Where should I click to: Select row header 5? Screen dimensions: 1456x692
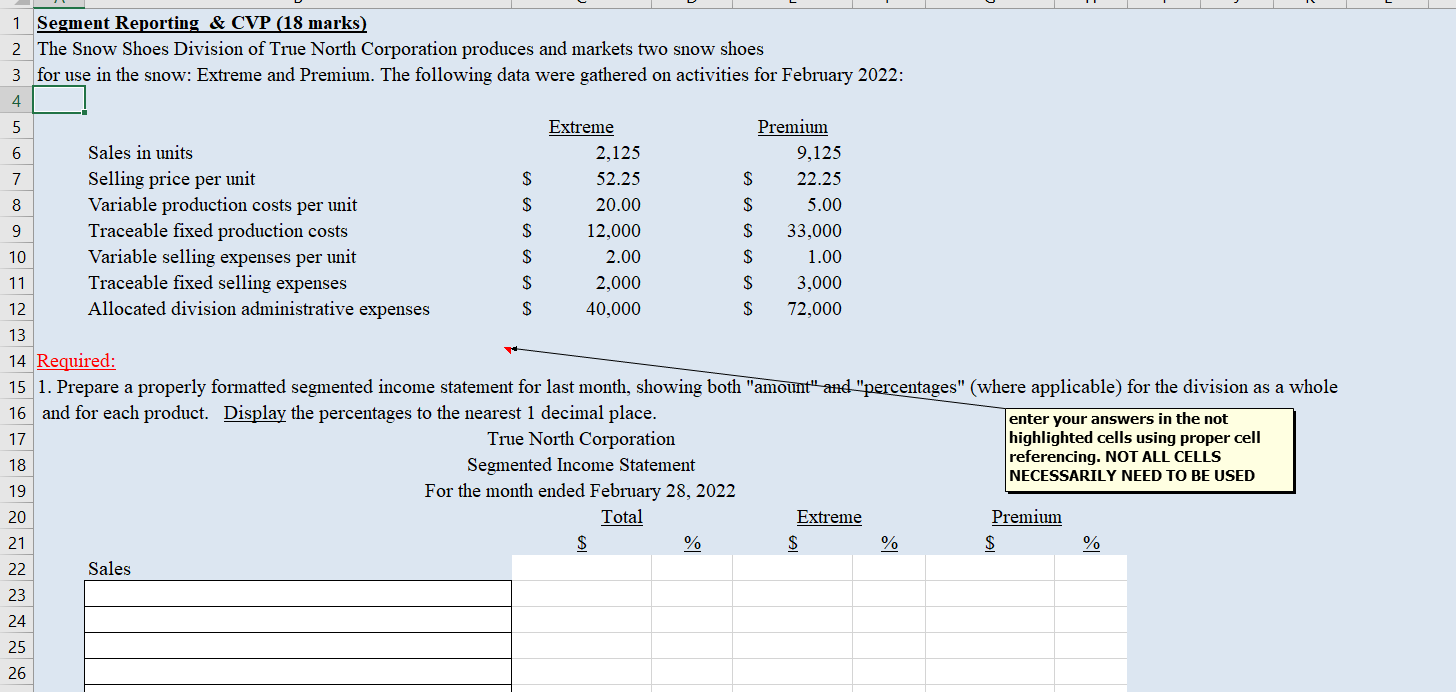pyautogui.click(x=16, y=127)
